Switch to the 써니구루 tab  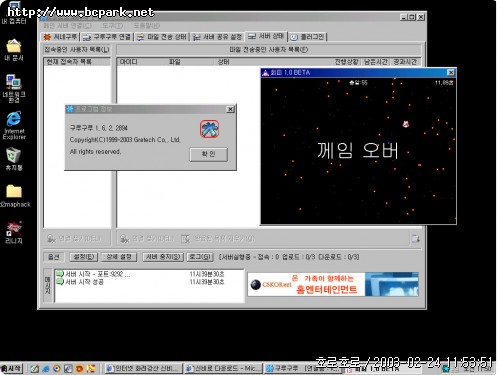pyautogui.click(x=61, y=37)
